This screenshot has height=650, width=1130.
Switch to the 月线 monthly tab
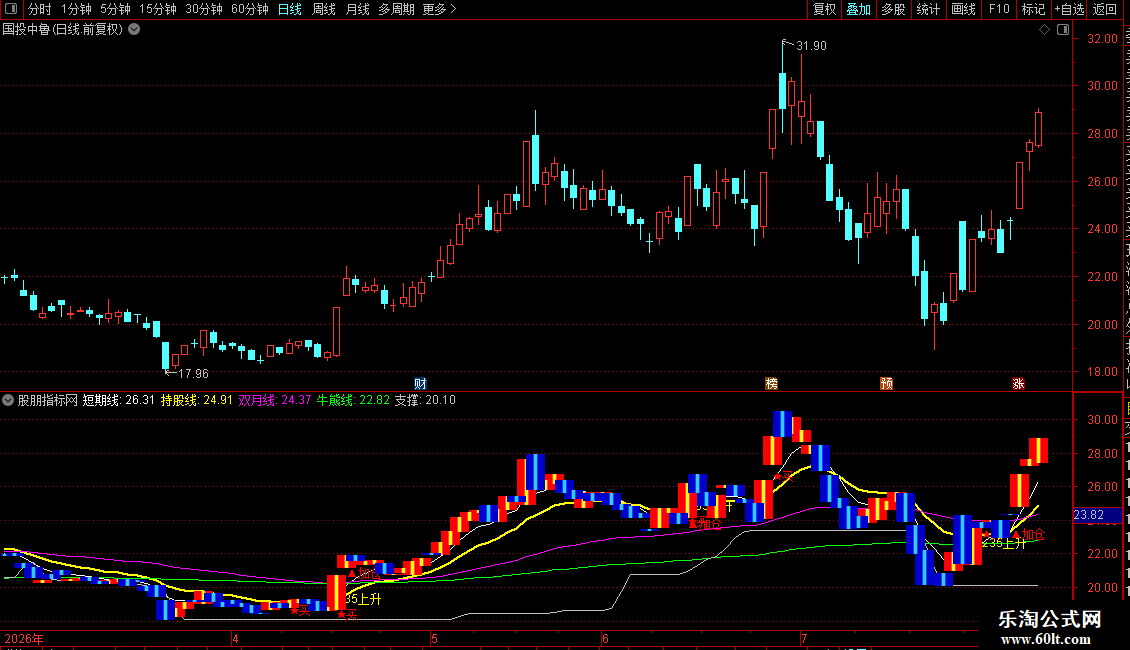click(x=357, y=9)
